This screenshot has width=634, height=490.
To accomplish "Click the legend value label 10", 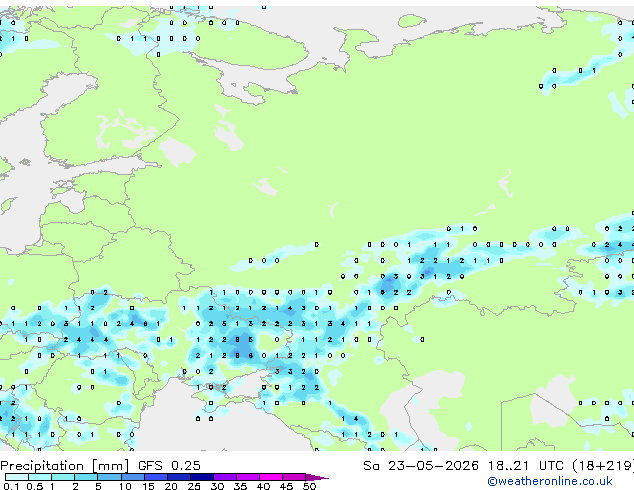I will pyautogui.click(x=125, y=486).
